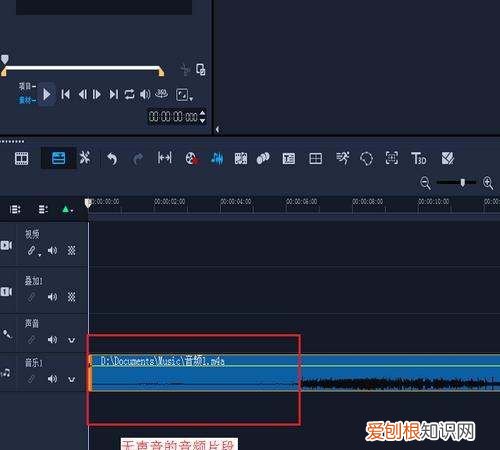
Task: Select the Overlay 1 track icon
Action: click(6, 292)
